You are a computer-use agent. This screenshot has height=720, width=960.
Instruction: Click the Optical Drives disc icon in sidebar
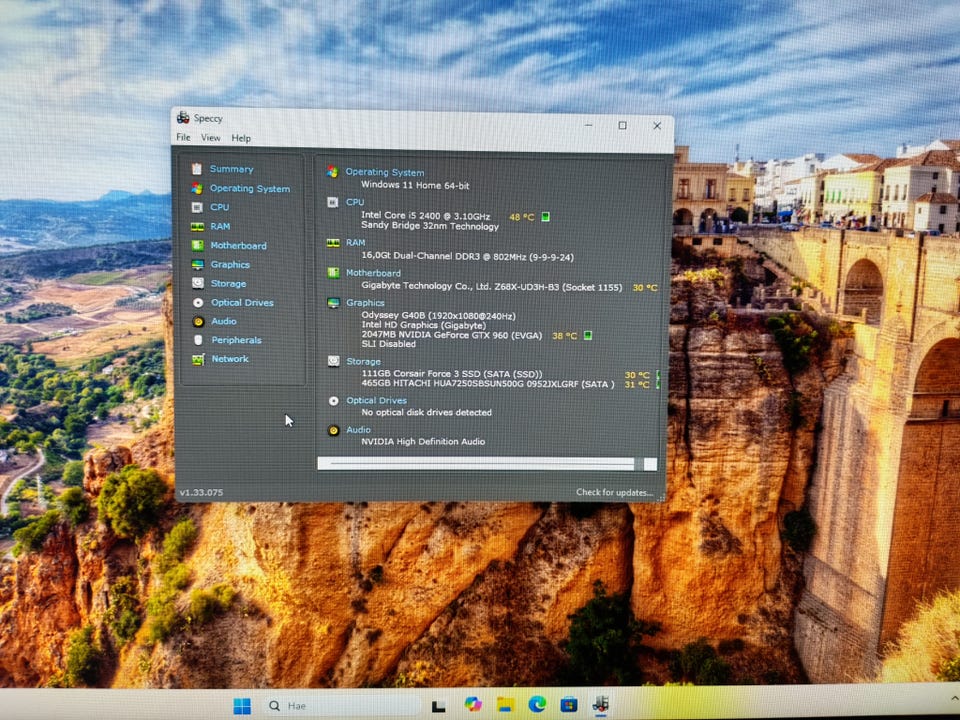(198, 302)
